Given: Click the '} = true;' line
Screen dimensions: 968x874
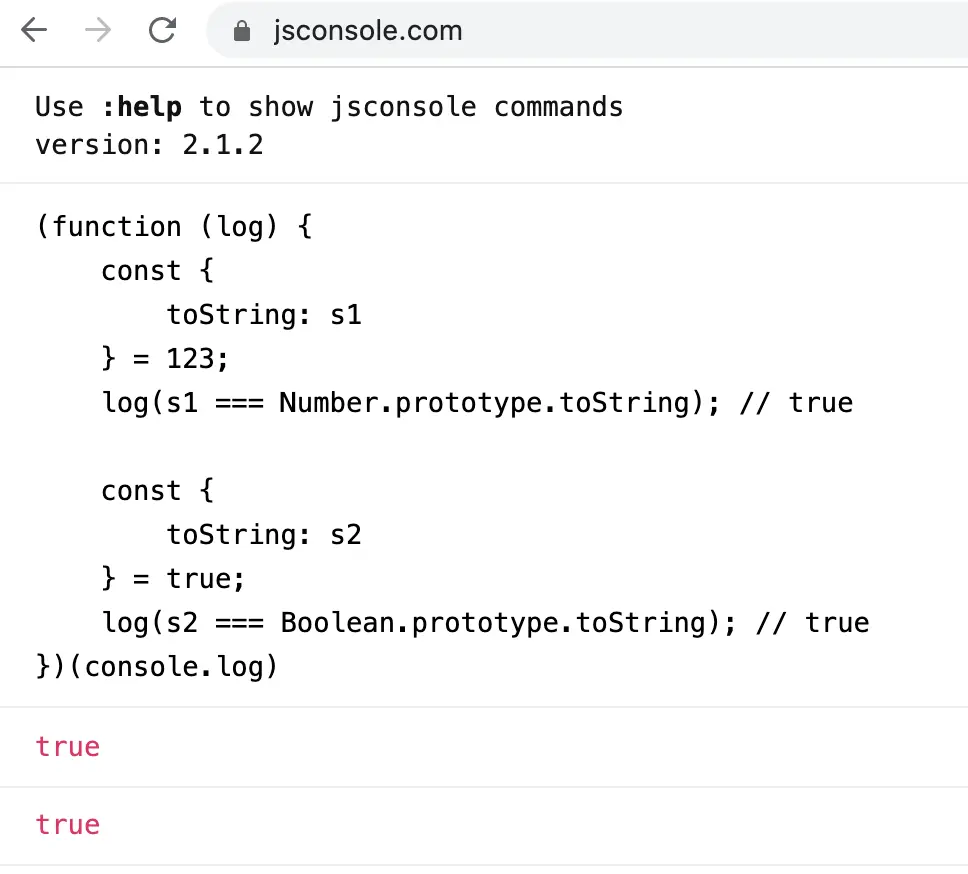Looking at the screenshot, I should pyautogui.click(x=173, y=578).
